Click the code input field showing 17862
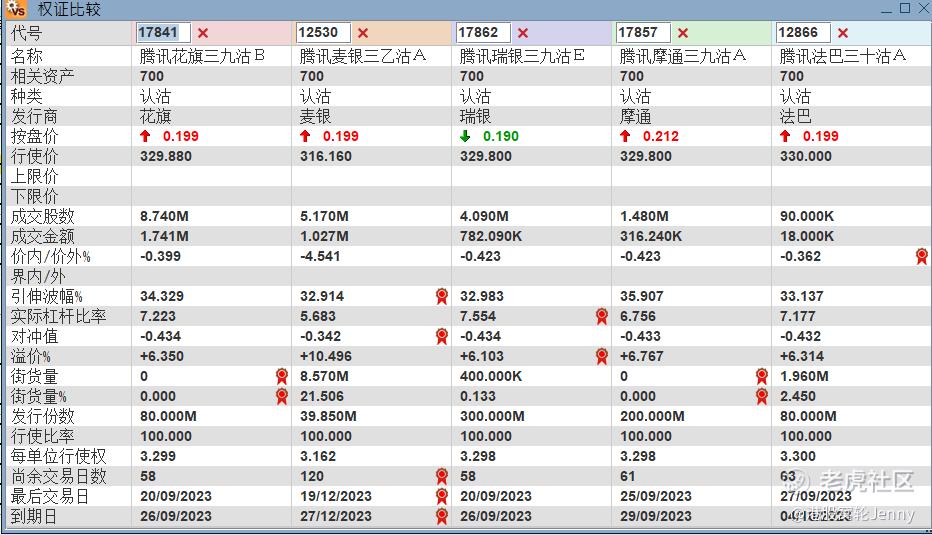Screen dimensions: 932x535 coord(483,33)
